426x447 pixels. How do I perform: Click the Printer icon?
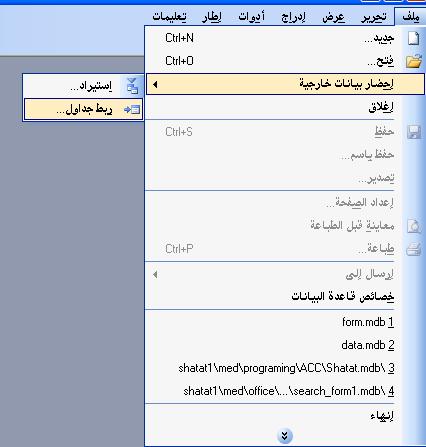click(414, 249)
